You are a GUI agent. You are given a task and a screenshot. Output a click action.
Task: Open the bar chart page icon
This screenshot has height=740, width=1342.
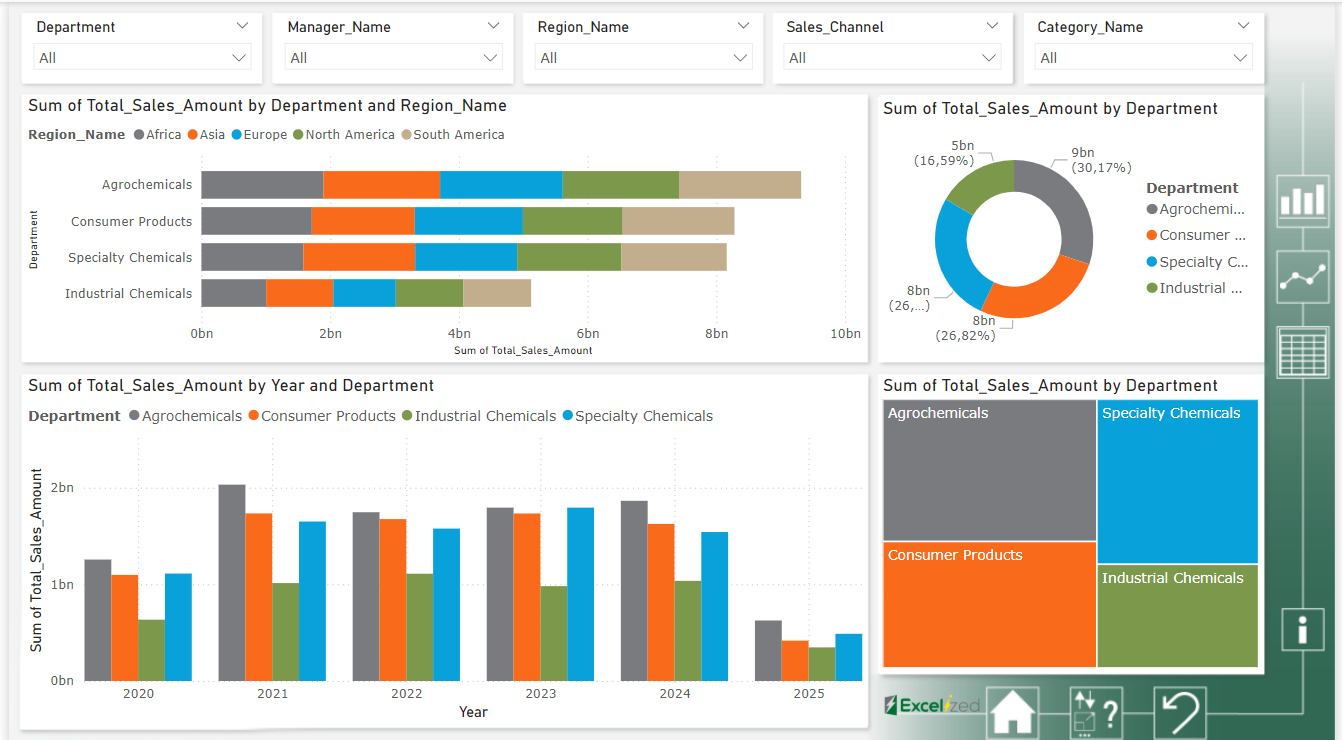(x=1303, y=200)
